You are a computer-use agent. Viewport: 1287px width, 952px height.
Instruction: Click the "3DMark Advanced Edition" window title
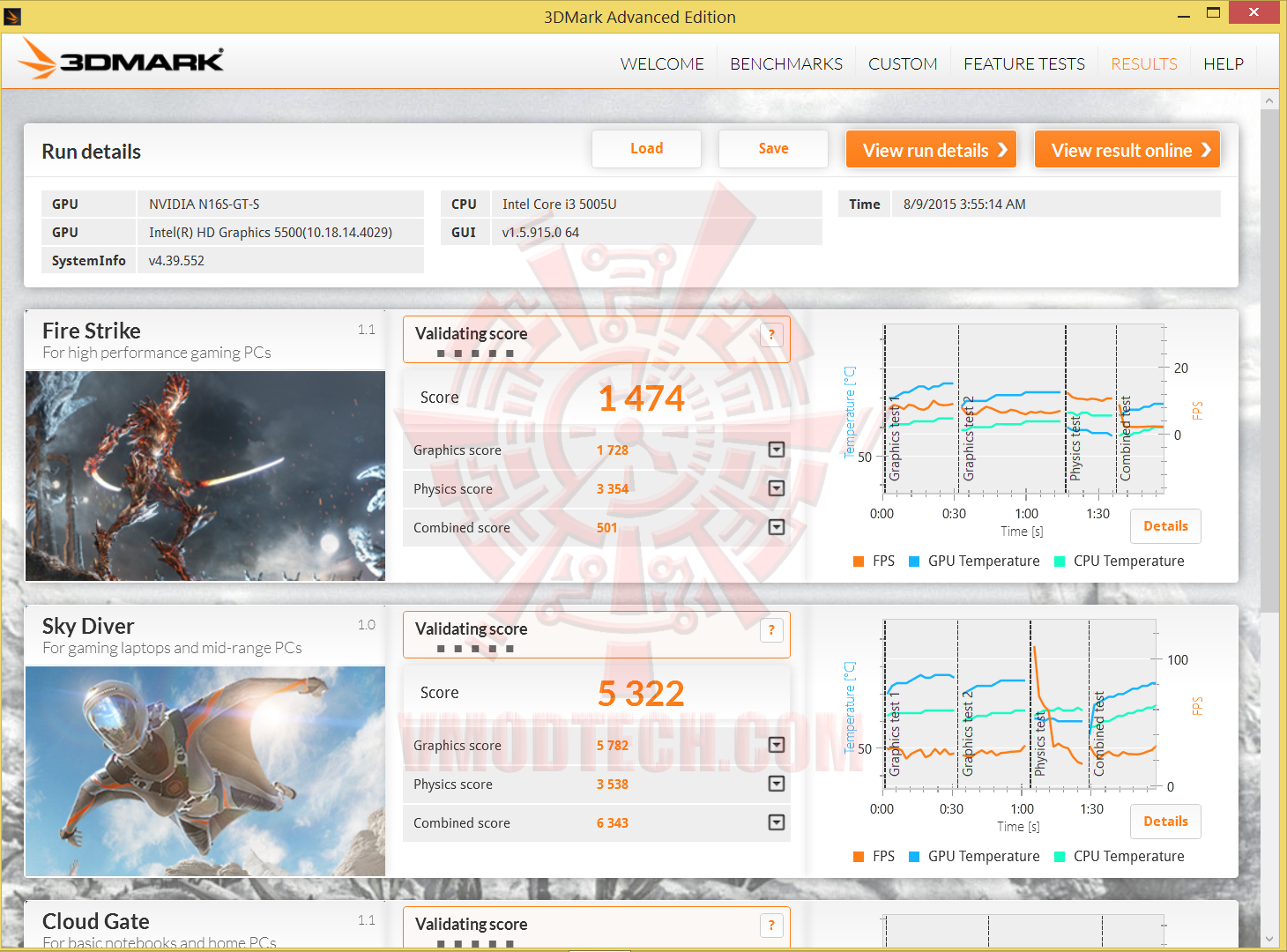(x=640, y=17)
